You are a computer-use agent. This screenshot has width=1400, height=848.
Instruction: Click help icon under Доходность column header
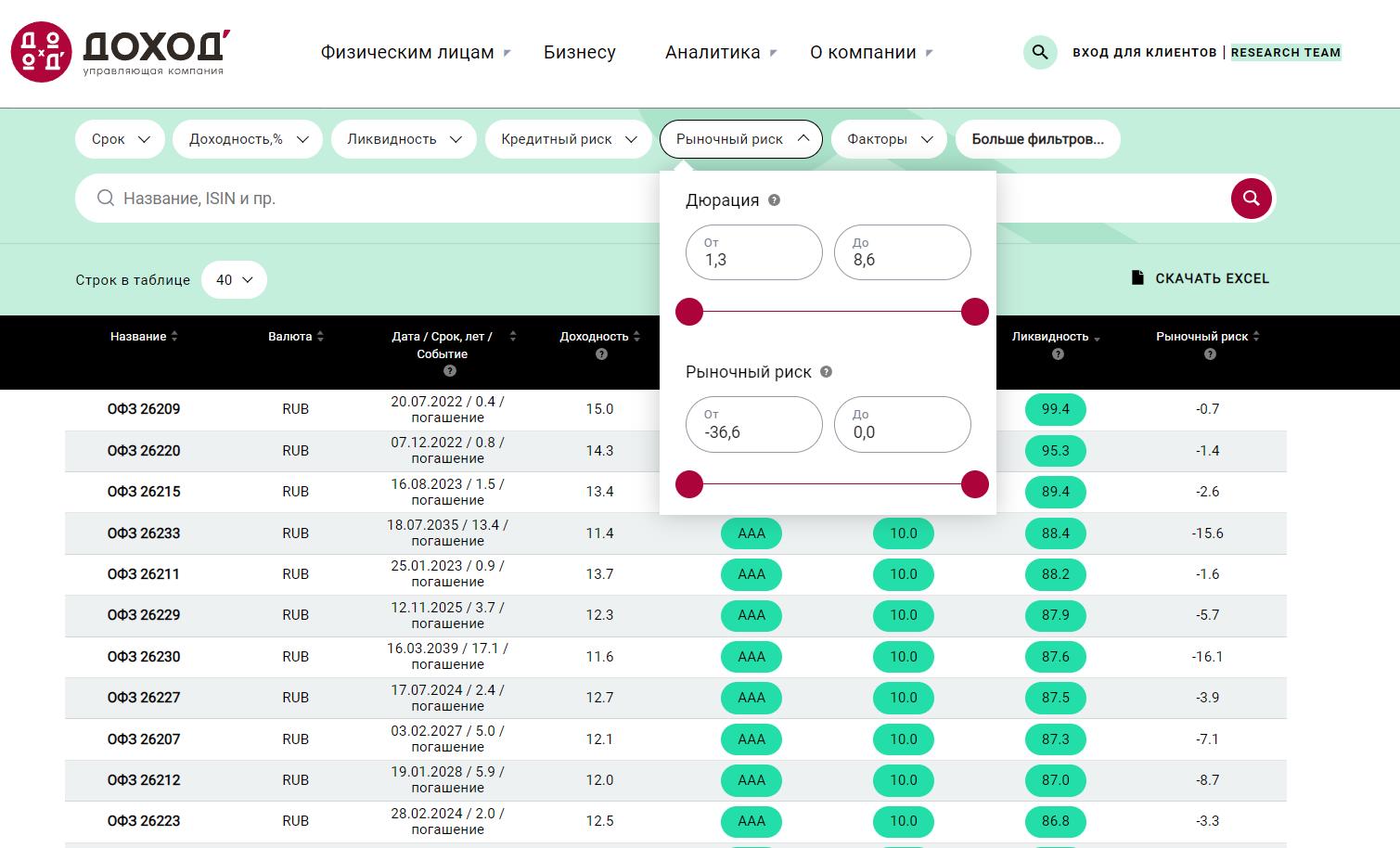pos(601,354)
